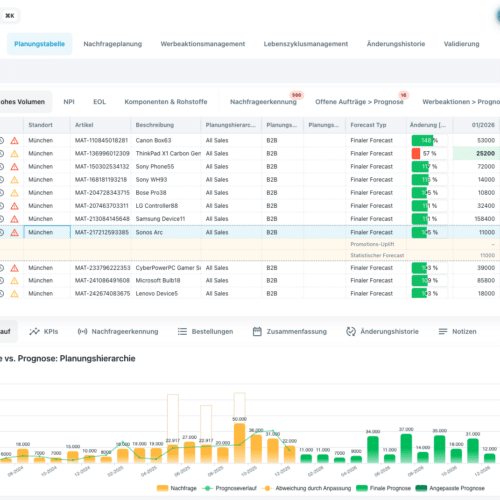
Task: Toggle Prognoseverlauf line in chart legend
Action: click(x=229, y=488)
